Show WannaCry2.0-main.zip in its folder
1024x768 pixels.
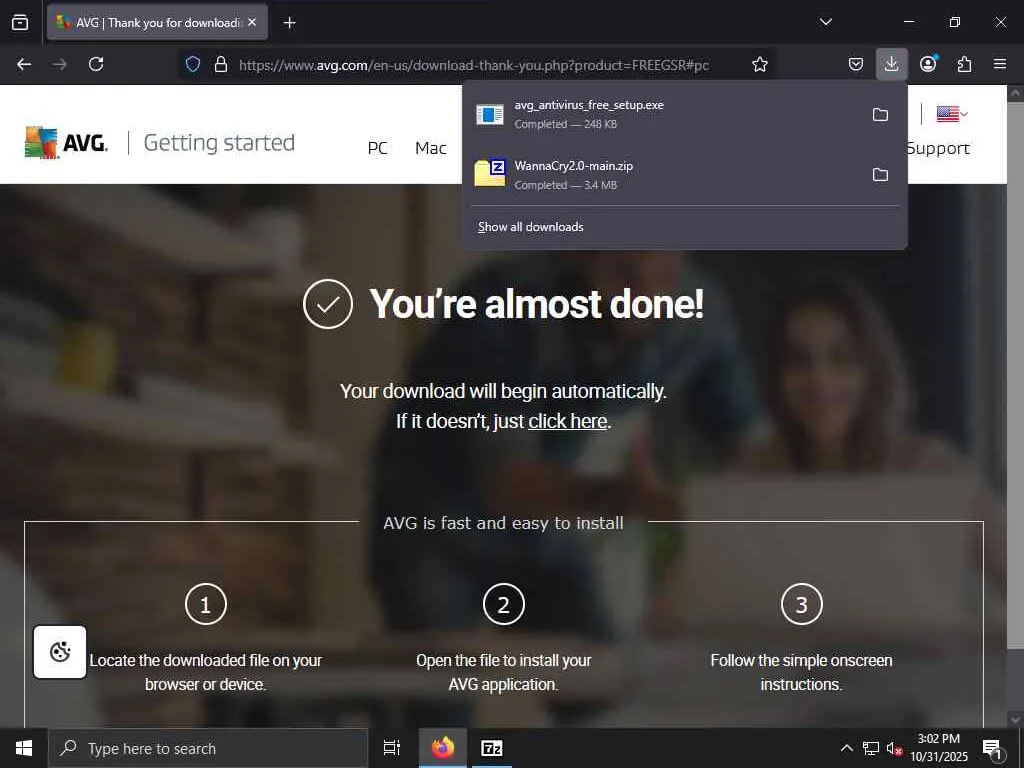[880, 174]
